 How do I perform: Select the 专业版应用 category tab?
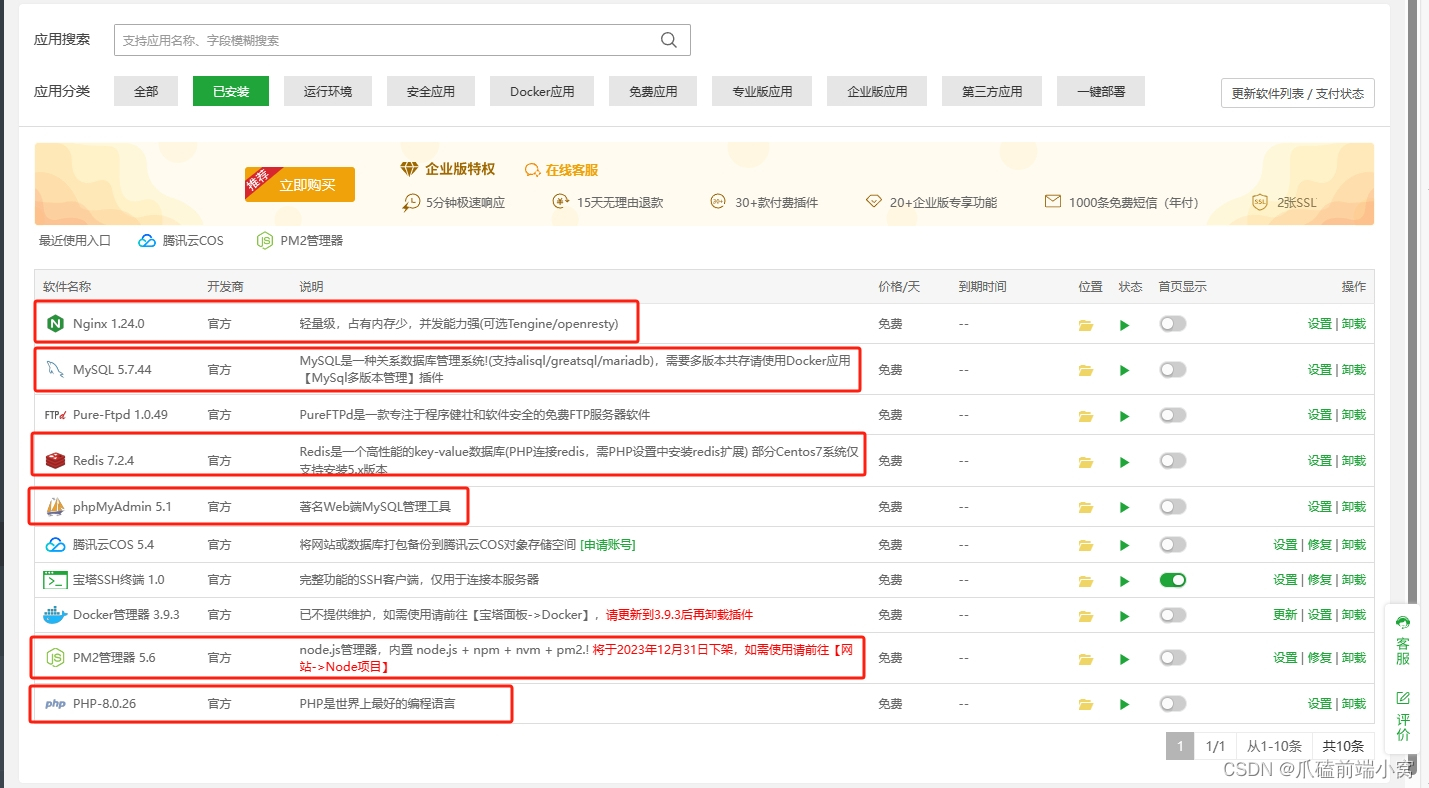point(762,91)
